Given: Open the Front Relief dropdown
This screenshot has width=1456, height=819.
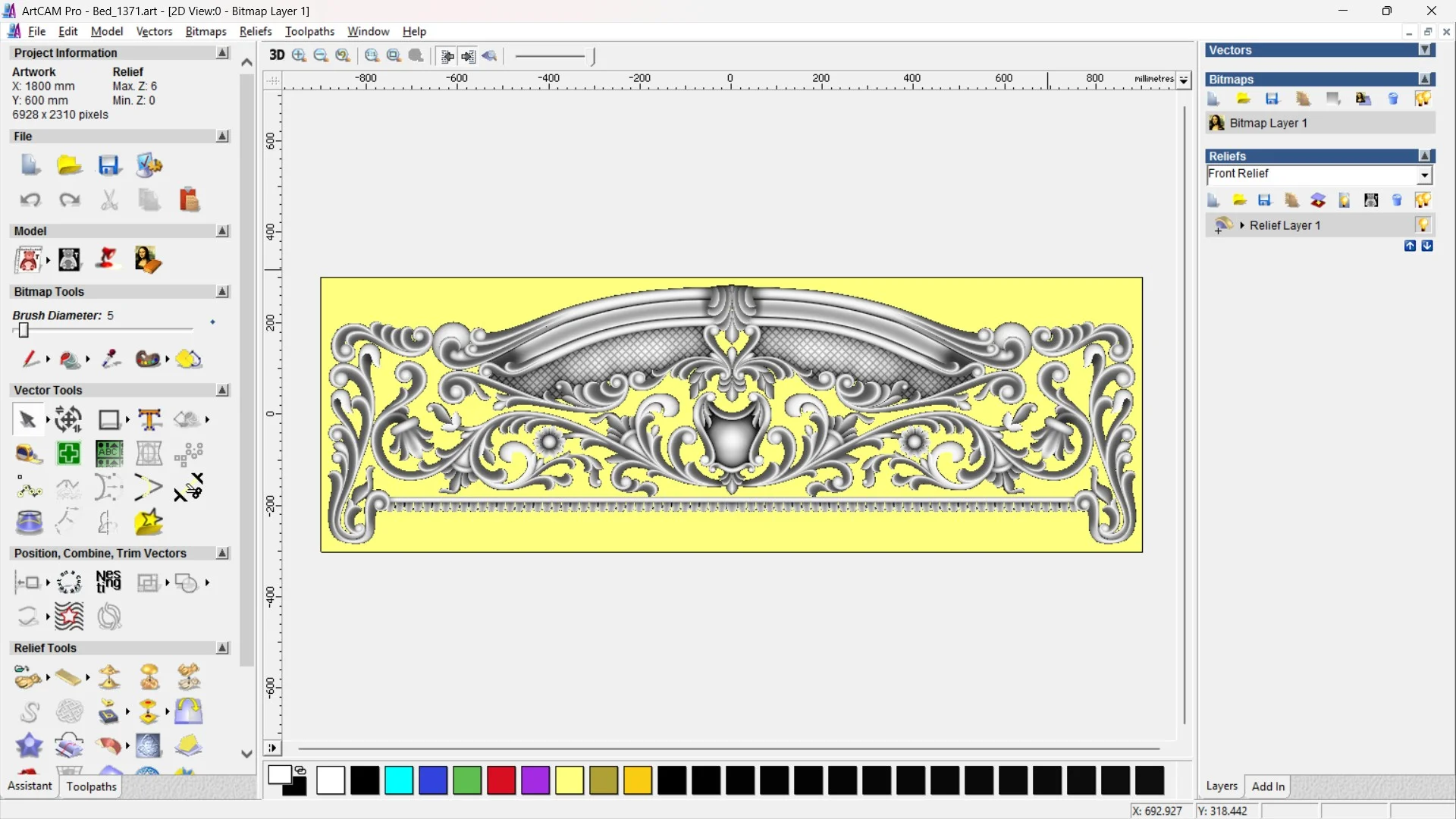Looking at the screenshot, I should click(x=1424, y=175).
